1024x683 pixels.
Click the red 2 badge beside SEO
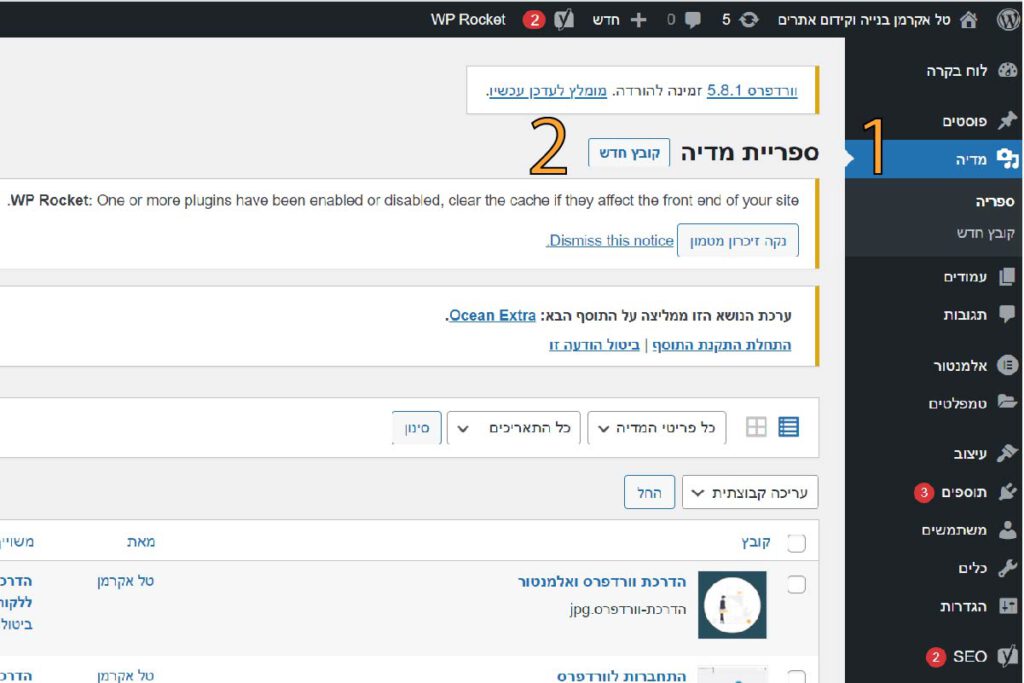(935, 656)
